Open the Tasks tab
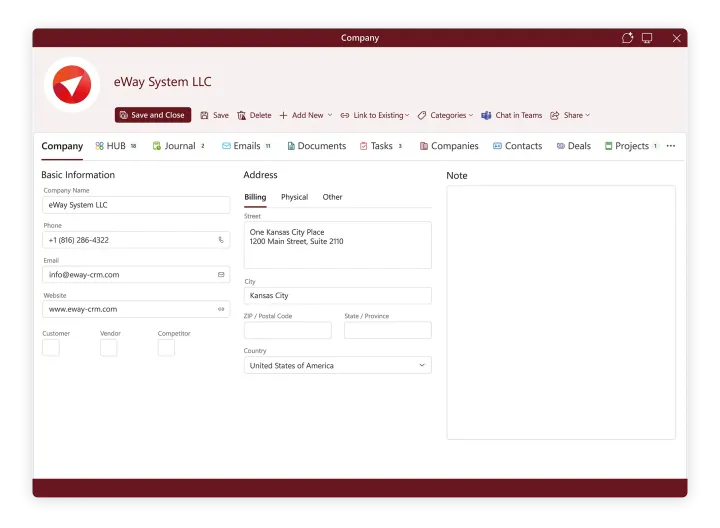The image size is (720, 528). click(381, 146)
